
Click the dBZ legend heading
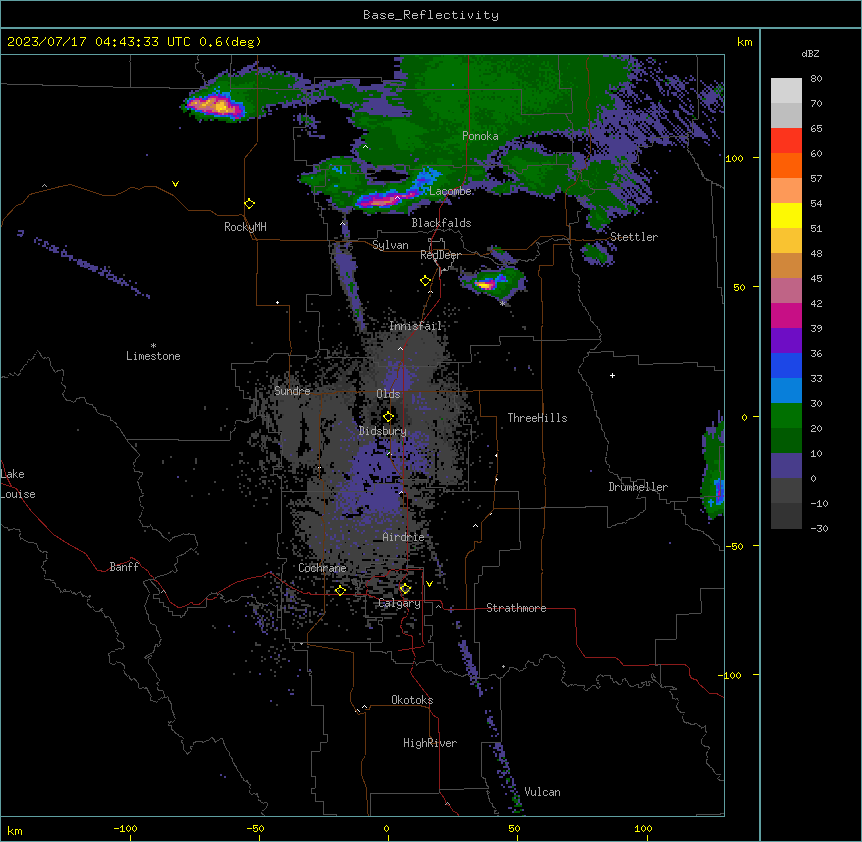[810, 53]
